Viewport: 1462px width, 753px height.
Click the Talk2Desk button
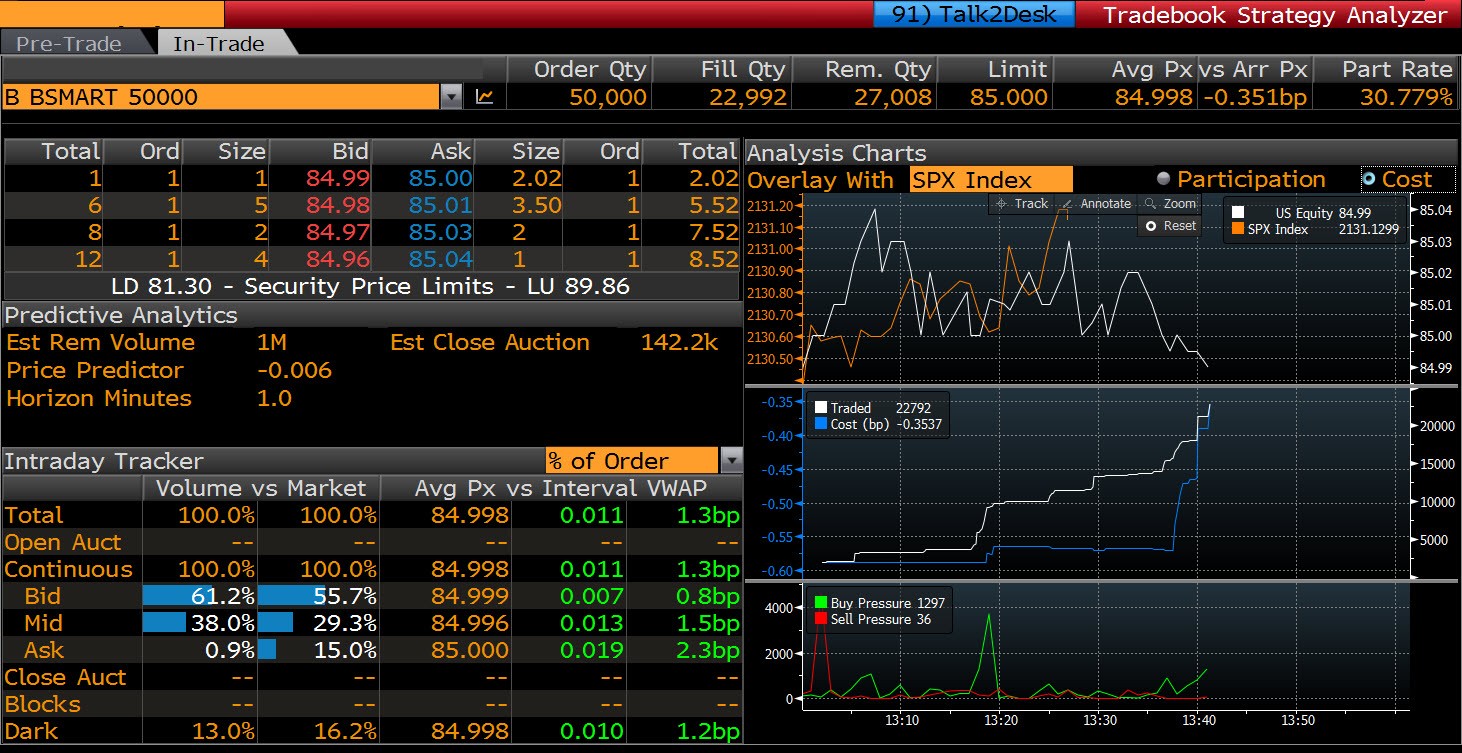point(972,15)
